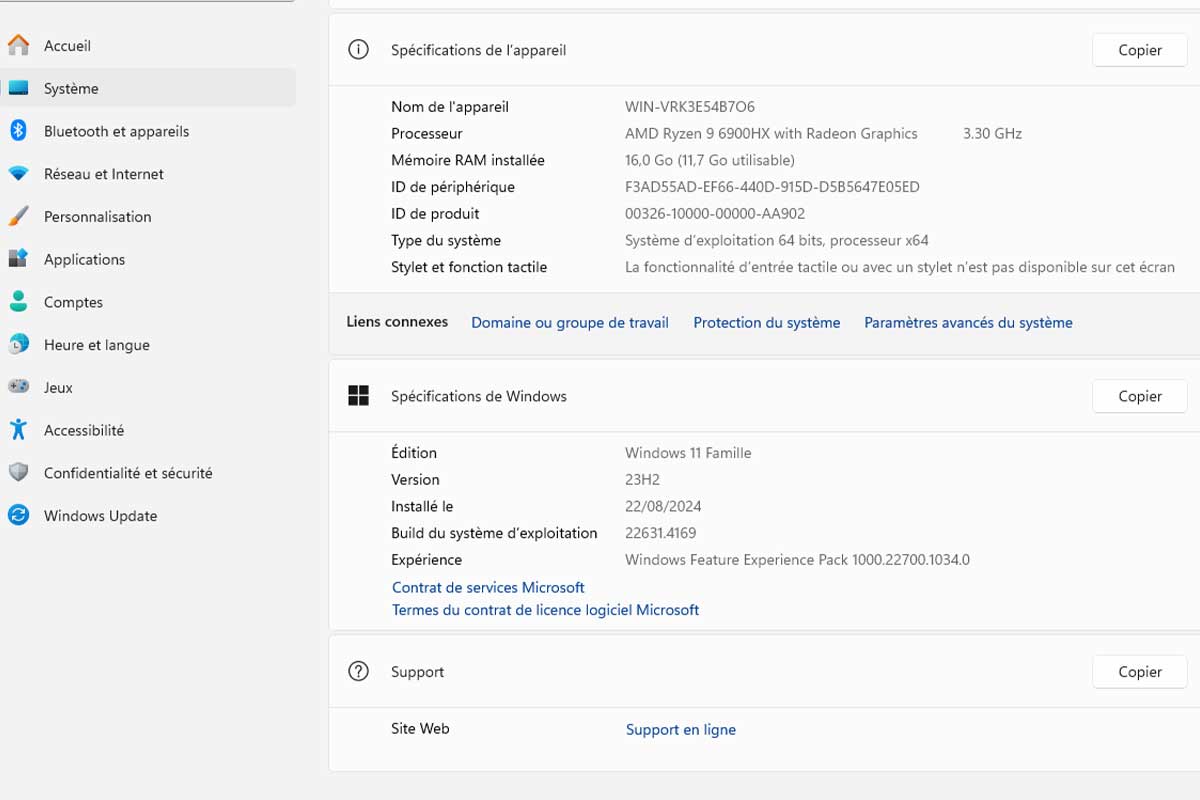Select Système in the sidebar
The width and height of the screenshot is (1200, 800).
pyautogui.click(x=148, y=88)
